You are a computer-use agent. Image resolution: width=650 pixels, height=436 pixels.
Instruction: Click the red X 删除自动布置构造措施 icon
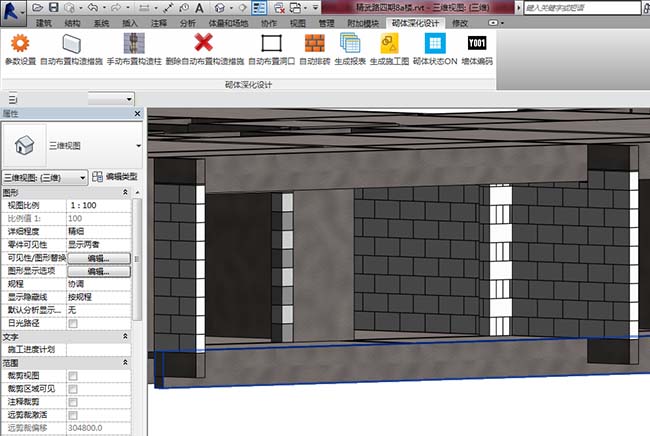pyautogui.click(x=204, y=42)
